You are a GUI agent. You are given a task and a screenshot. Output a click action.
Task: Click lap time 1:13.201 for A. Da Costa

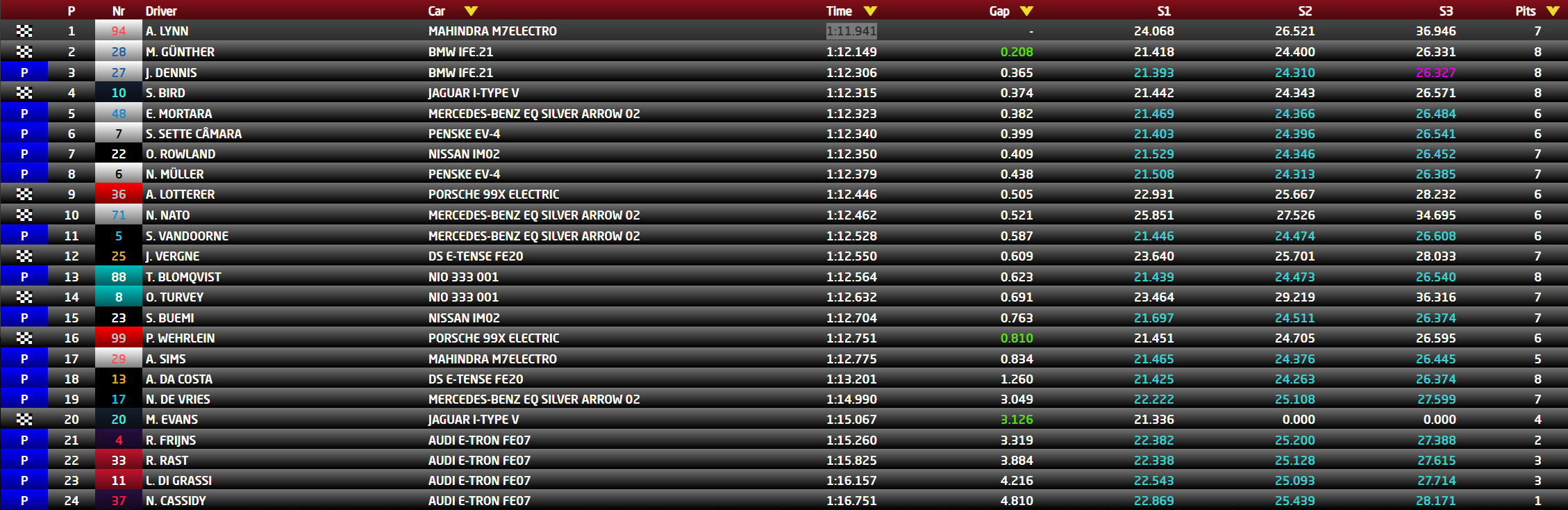851,379
